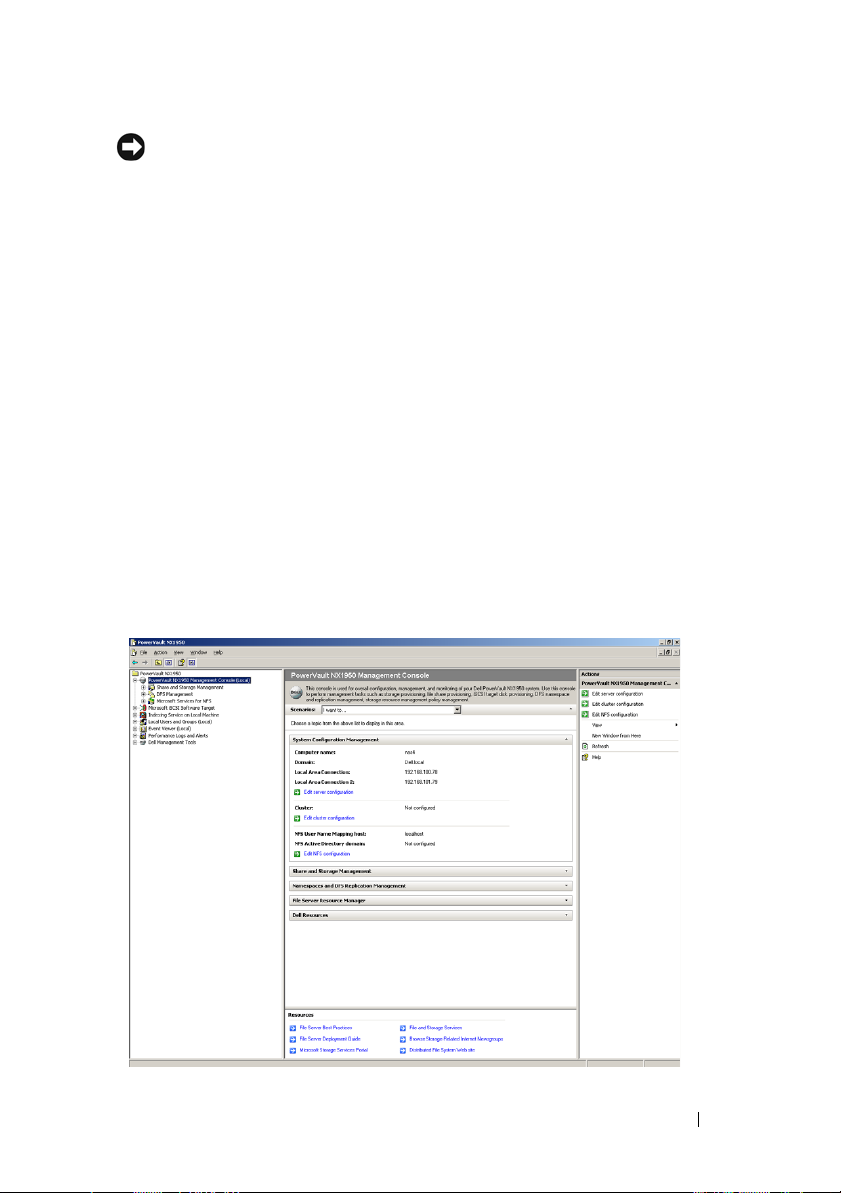Select Performance Logs and Alerts tree item
Image resolution: width=841 pixels, height=1193 pixels.
point(178,735)
